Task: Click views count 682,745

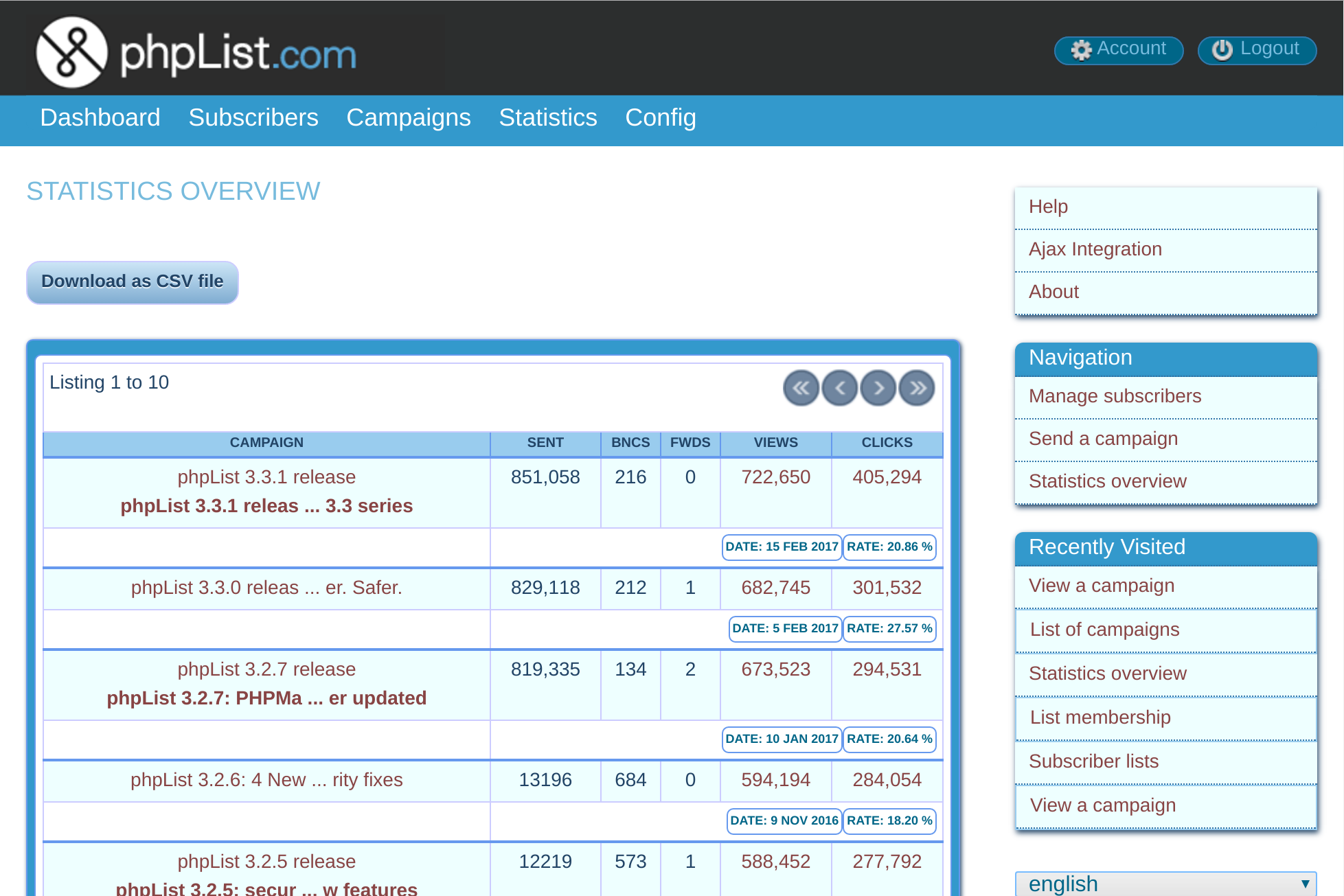Action: click(x=776, y=588)
